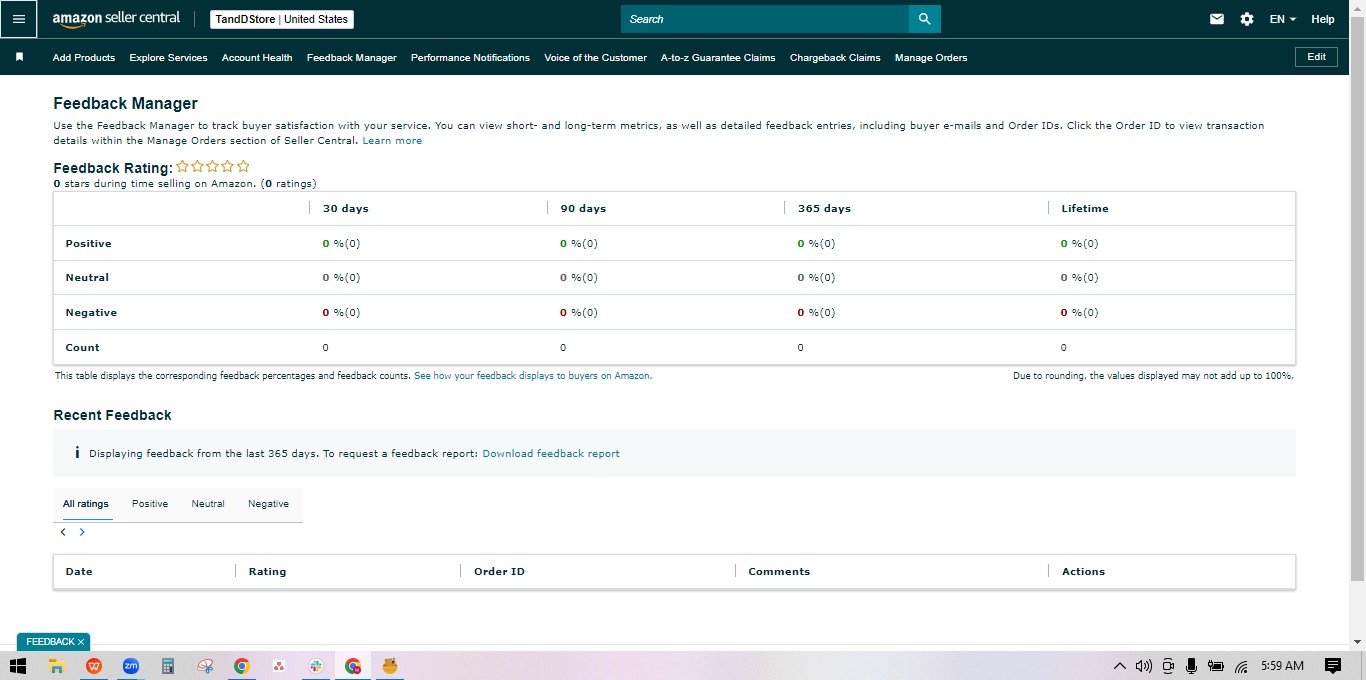
Task: Open the settings gear icon
Action: 1247,19
